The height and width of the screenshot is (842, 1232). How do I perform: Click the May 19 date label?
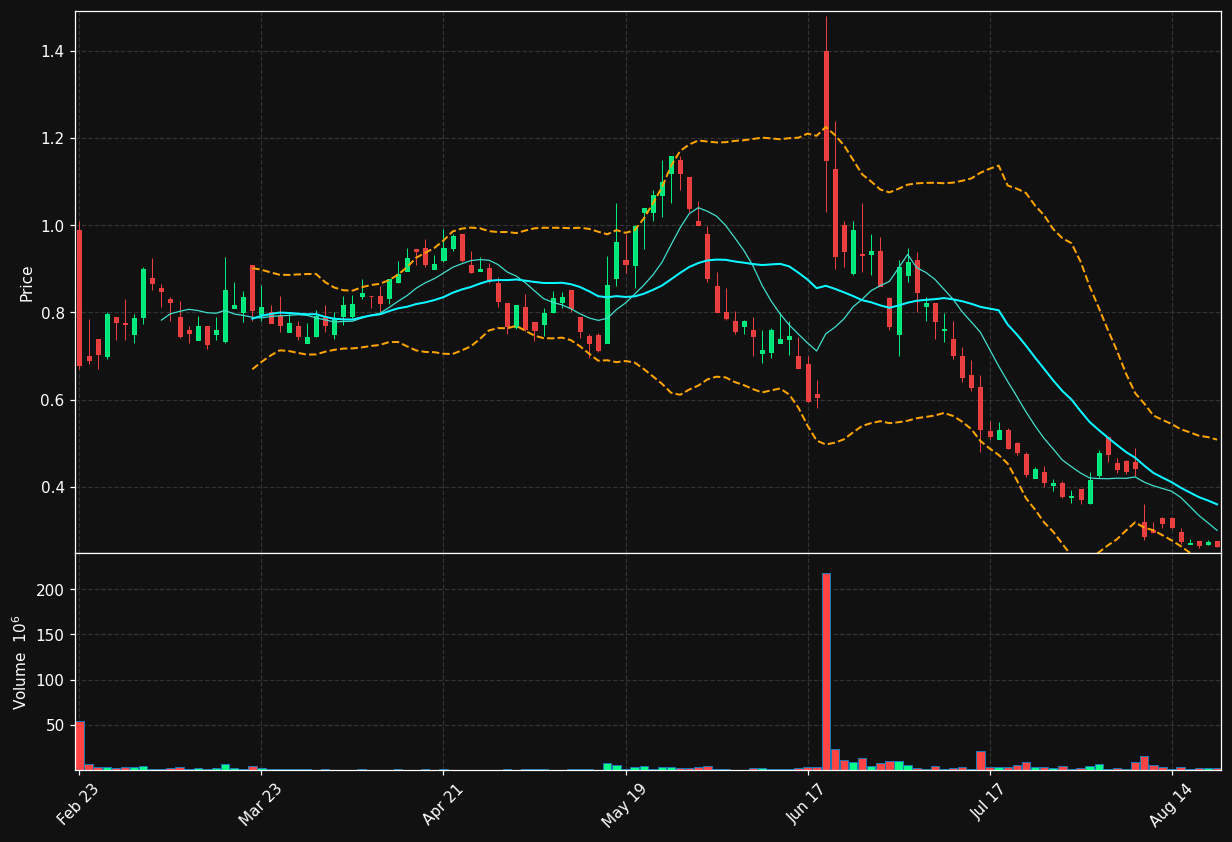coord(624,804)
